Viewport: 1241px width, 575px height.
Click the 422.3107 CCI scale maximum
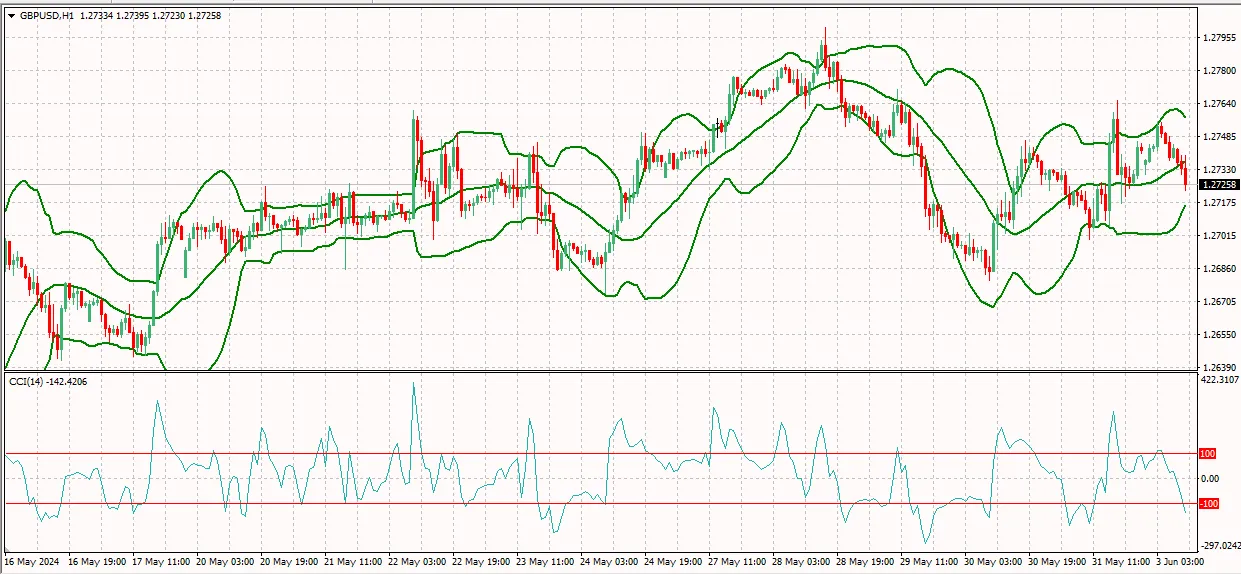pos(1220,380)
